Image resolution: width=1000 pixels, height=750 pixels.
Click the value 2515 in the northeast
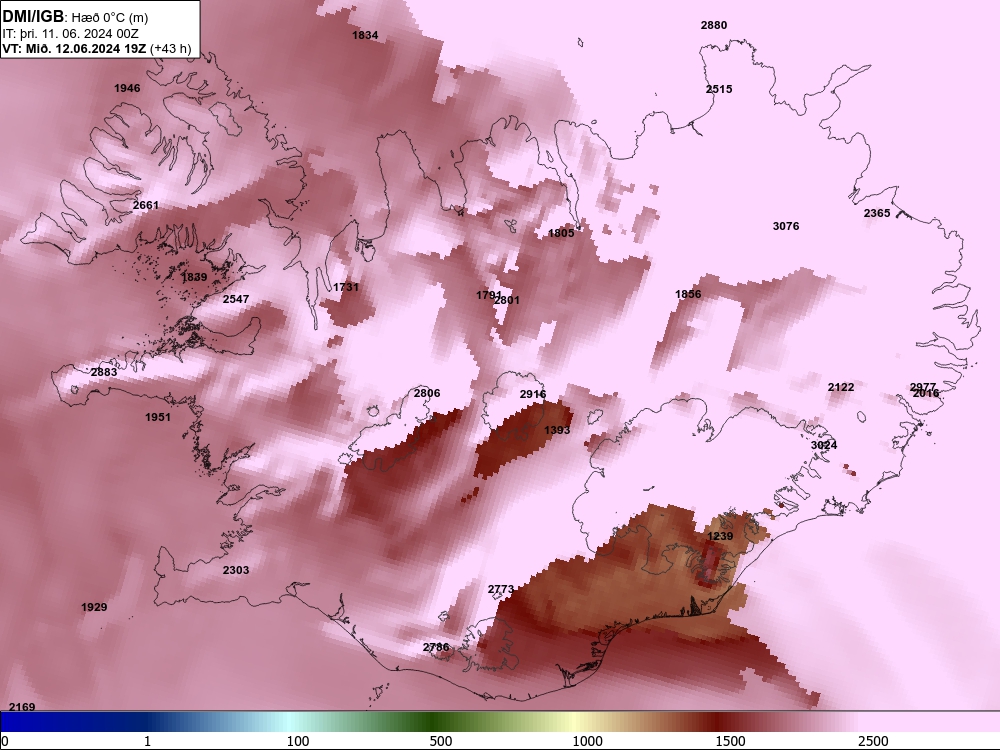coord(719,89)
